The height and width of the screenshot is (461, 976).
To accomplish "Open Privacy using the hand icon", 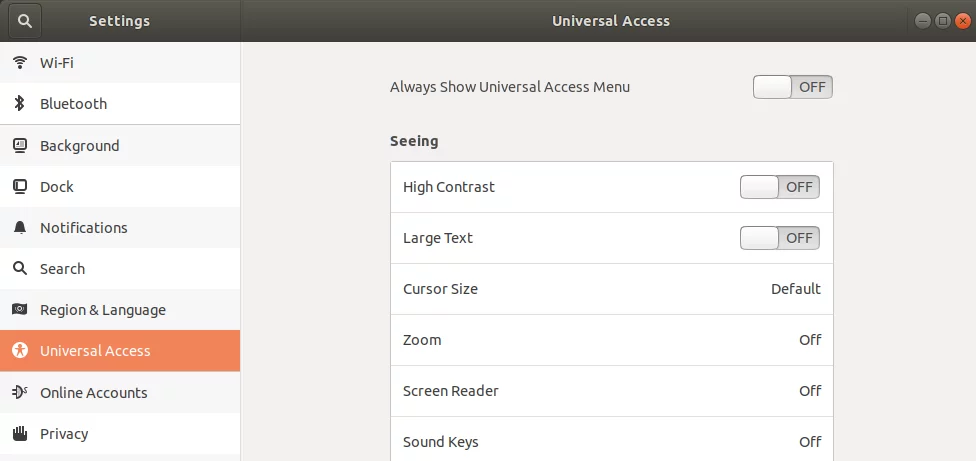I will pos(20,433).
